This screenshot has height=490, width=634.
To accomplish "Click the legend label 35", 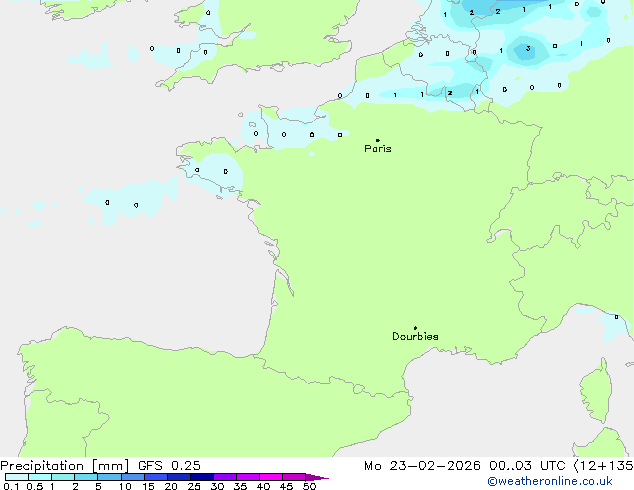I will (240, 486).
